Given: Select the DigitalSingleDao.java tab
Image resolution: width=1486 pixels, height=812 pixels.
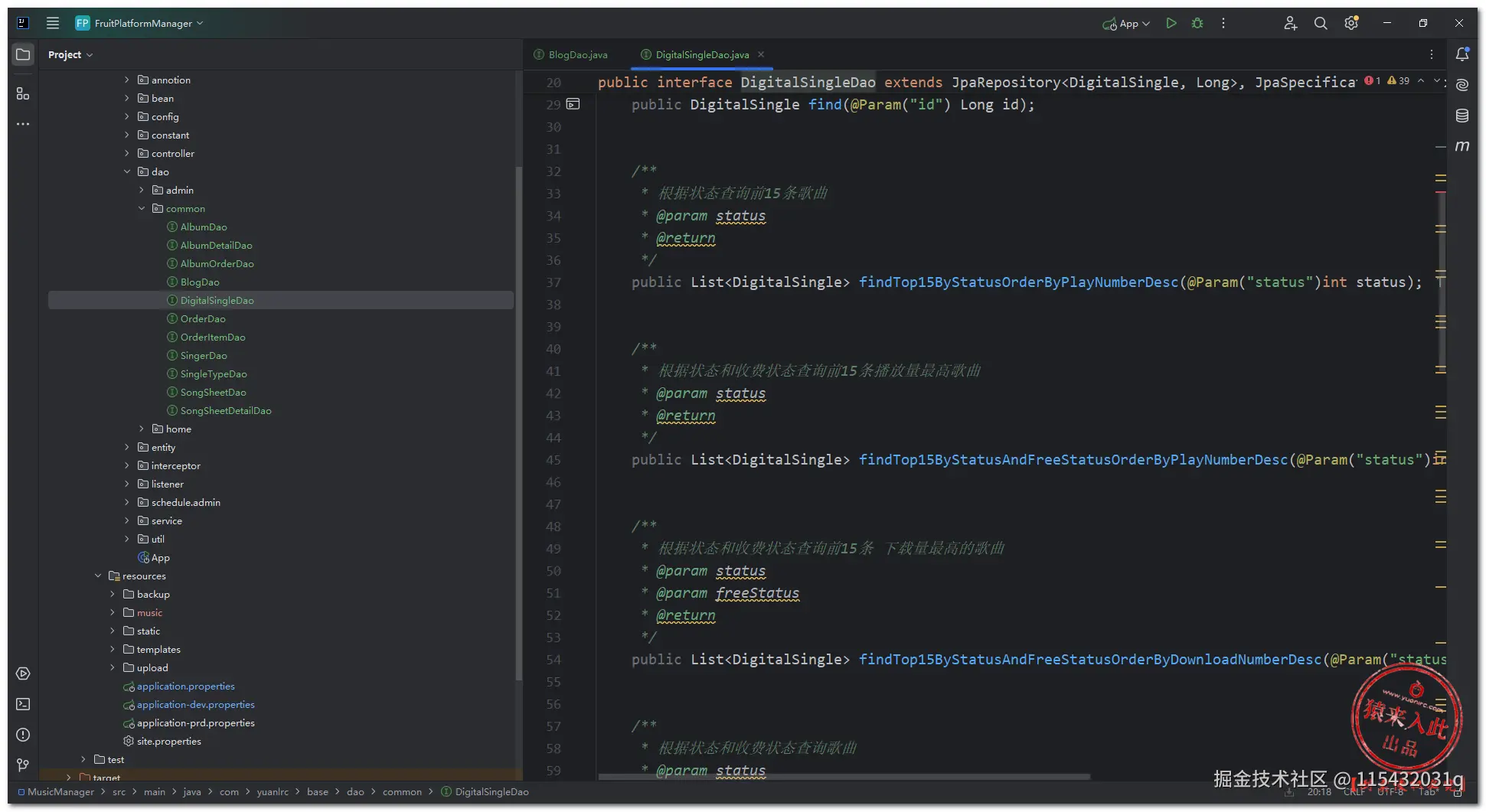Looking at the screenshot, I should 702,54.
